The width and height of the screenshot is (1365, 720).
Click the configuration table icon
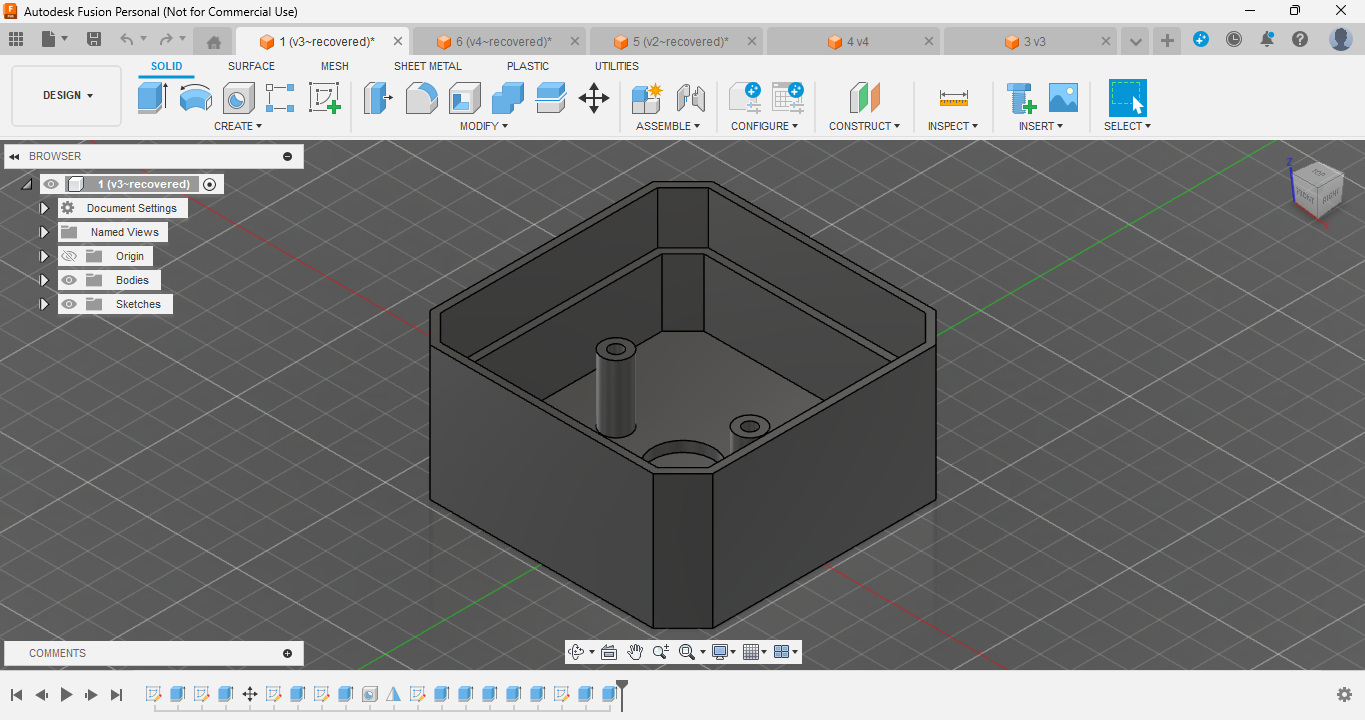(x=788, y=98)
